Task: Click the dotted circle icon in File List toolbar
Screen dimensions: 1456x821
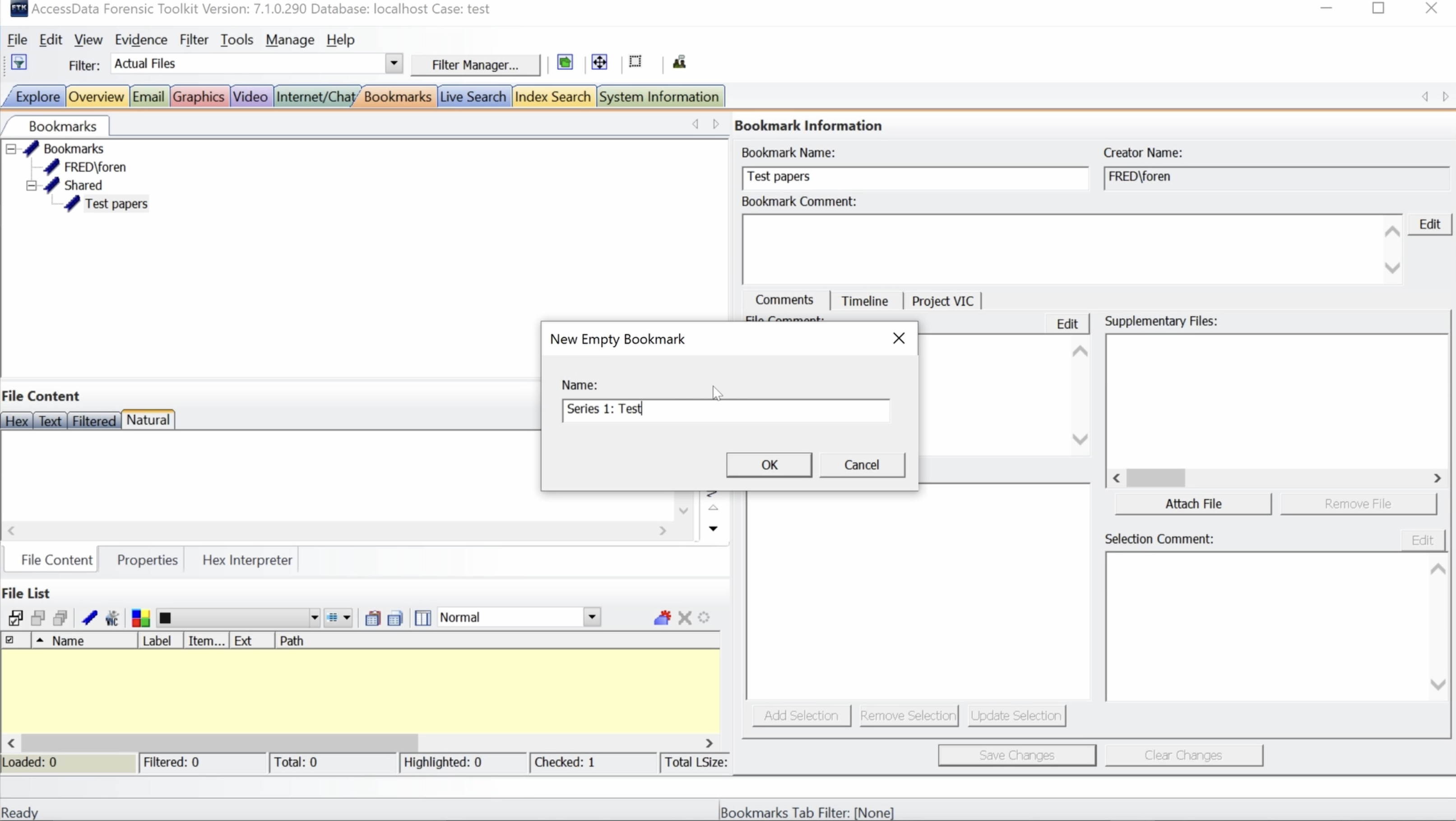Action: click(x=704, y=617)
